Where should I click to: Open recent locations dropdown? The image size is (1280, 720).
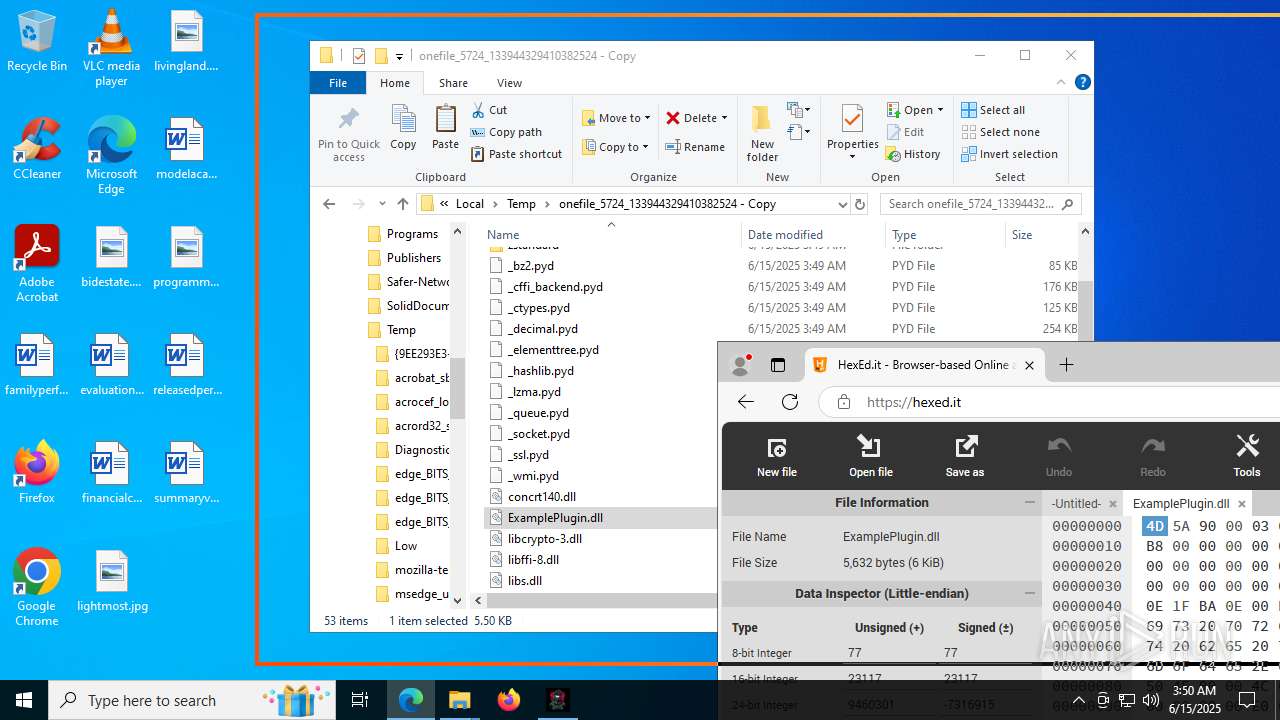click(381, 204)
